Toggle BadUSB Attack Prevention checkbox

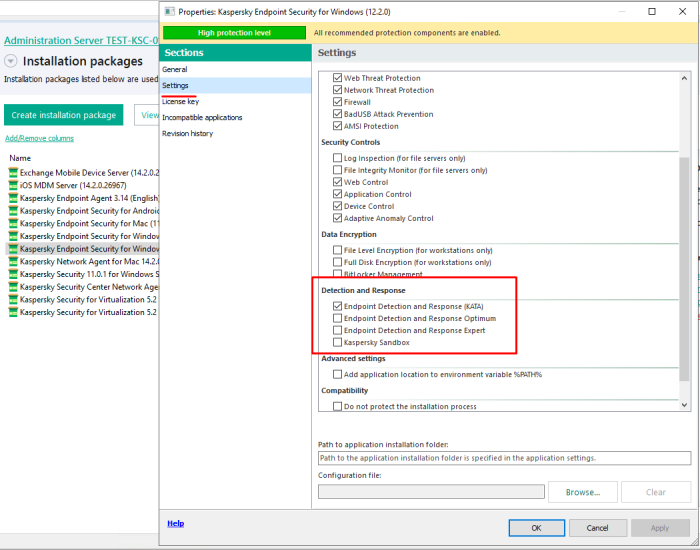[x=338, y=114]
